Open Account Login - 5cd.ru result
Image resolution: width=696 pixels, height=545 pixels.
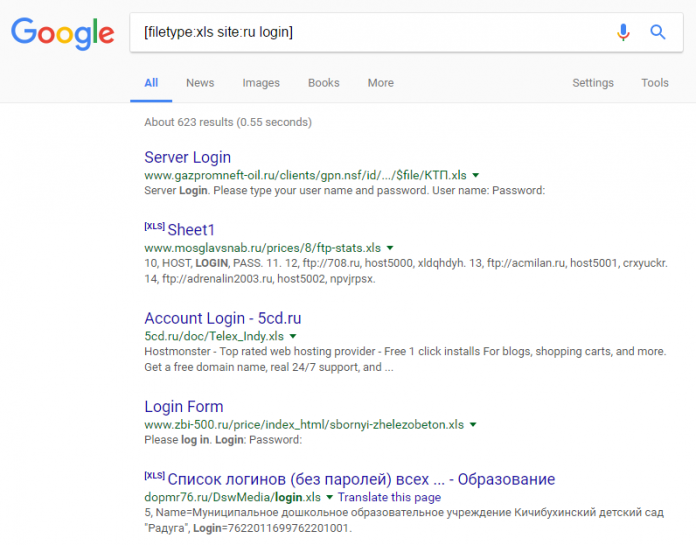[x=223, y=318]
